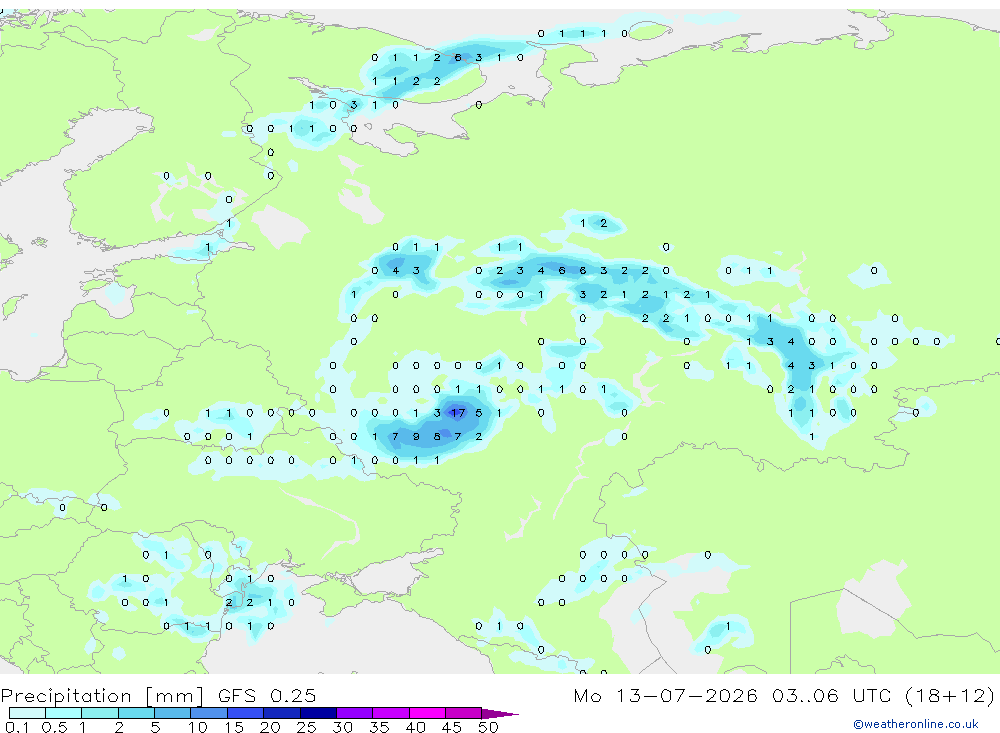
Task: Click the above-50 mm arrow tip of legend
Action: click(x=499, y=713)
